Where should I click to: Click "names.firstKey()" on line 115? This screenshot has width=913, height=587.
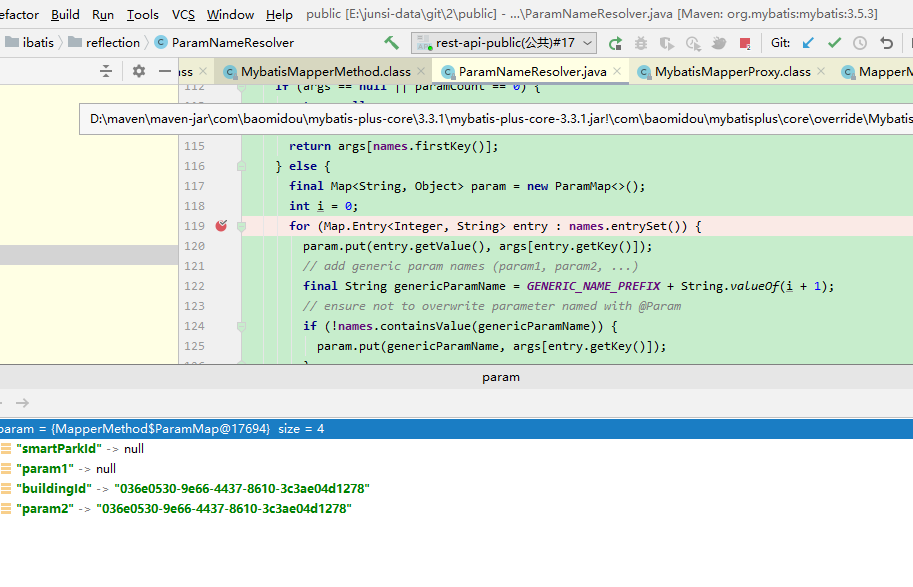tap(431, 146)
